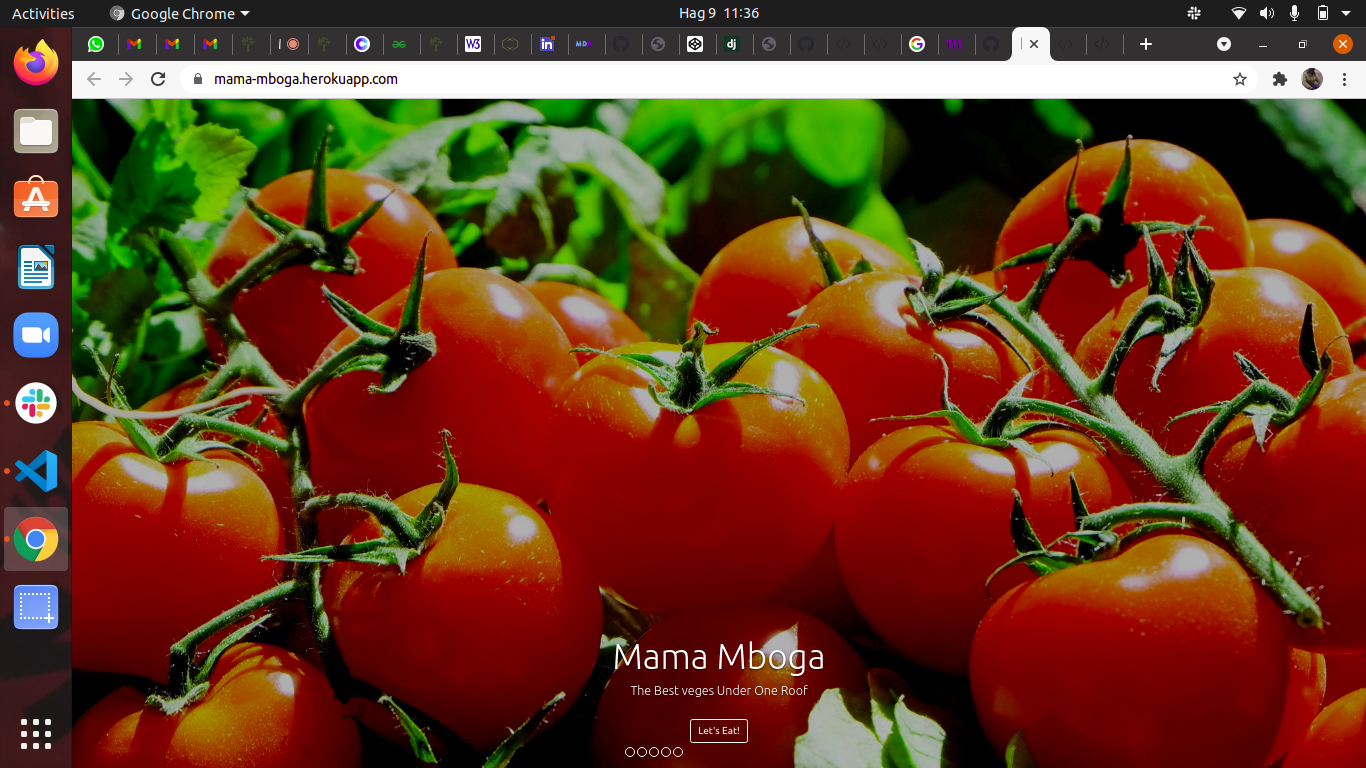The image size is (1366, 768).
Task: Reload the mama-mboga page
Action: tap(158, 78)
